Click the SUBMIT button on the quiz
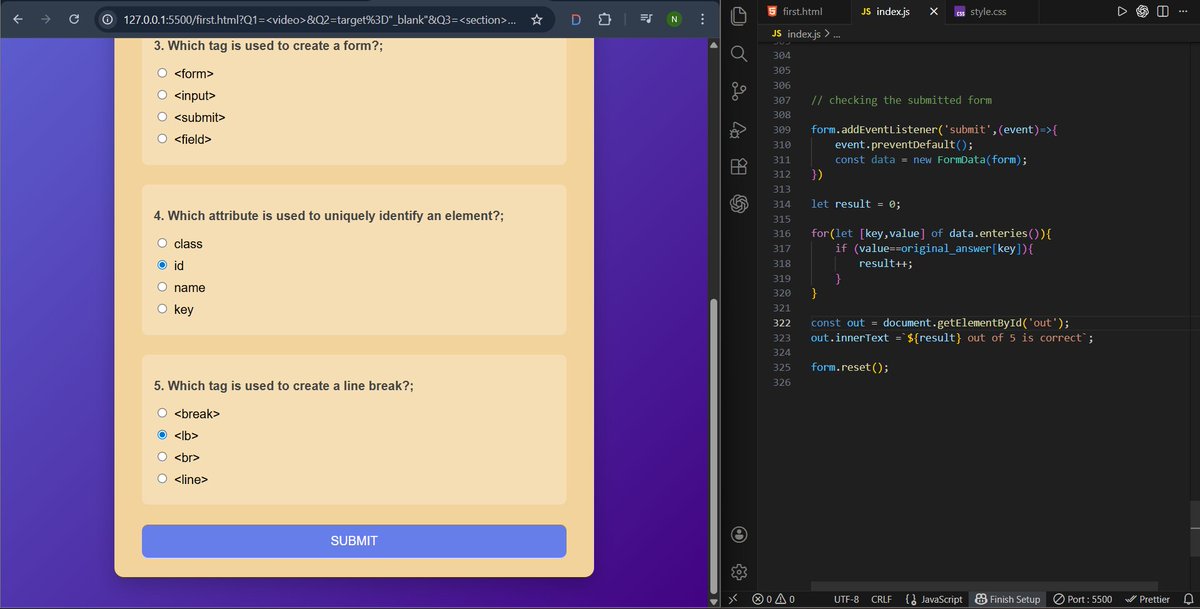This screenshot has width=1200, height=609. [353, 540]
